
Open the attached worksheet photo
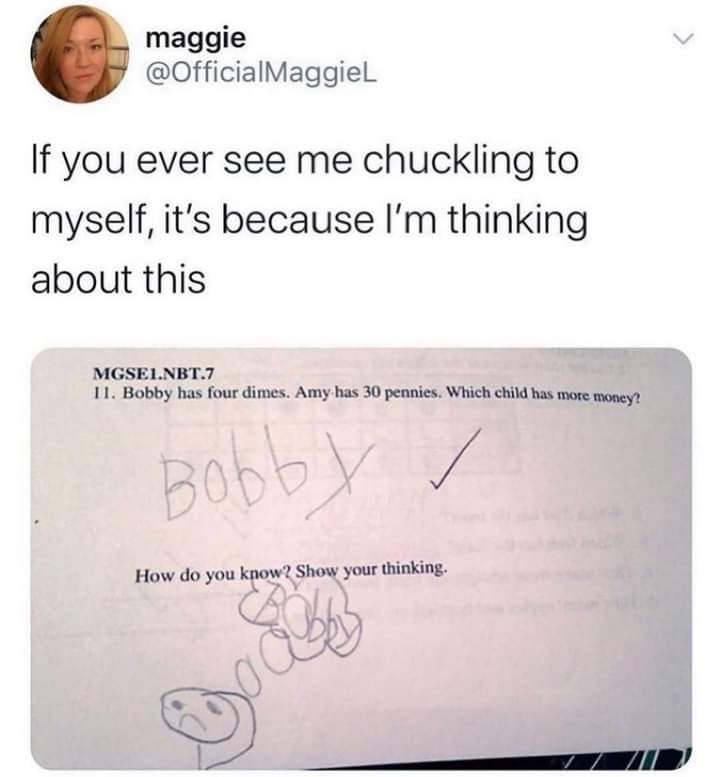(361, 558)
